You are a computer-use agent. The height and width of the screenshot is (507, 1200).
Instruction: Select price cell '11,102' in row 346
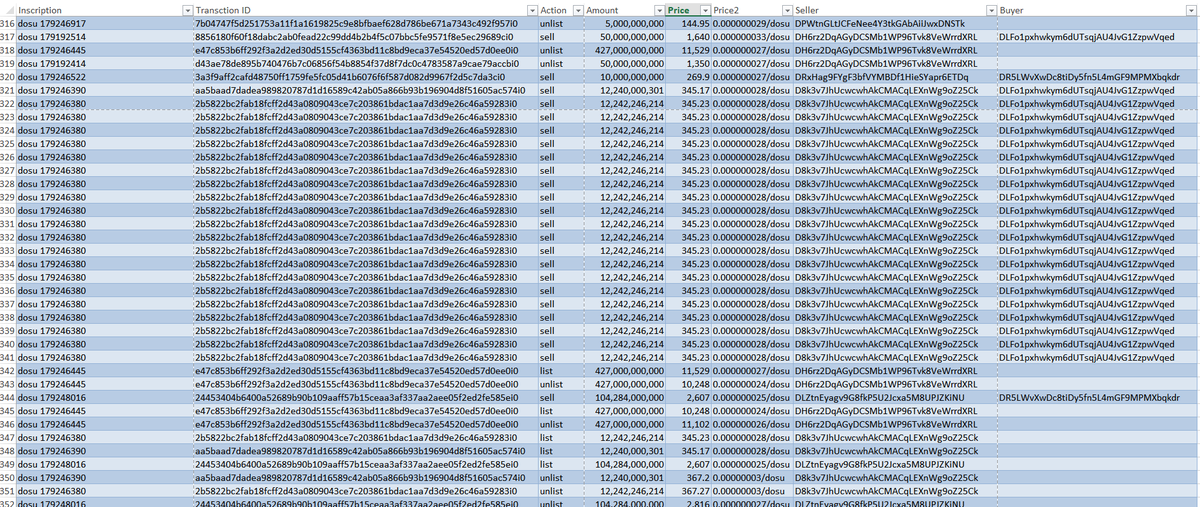[x=689, y=424]
